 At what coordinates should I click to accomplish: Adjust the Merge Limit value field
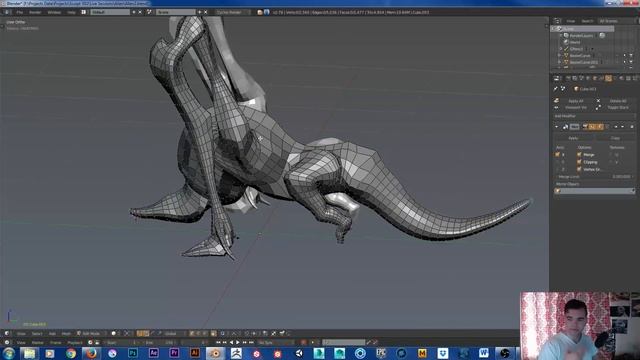pos(595,177)
